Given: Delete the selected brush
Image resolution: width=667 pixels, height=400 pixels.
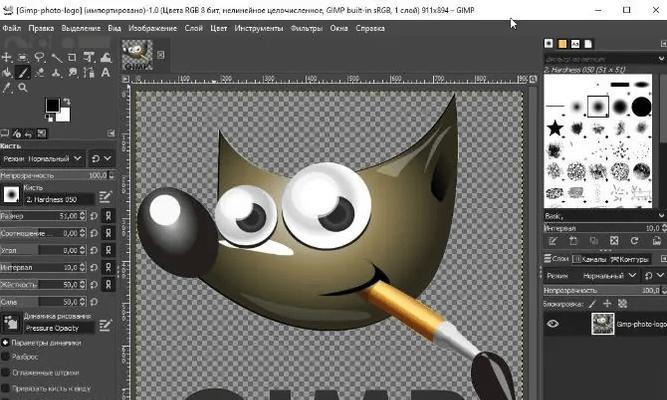Looking at the screenshot, I should [x=614, y=241].
